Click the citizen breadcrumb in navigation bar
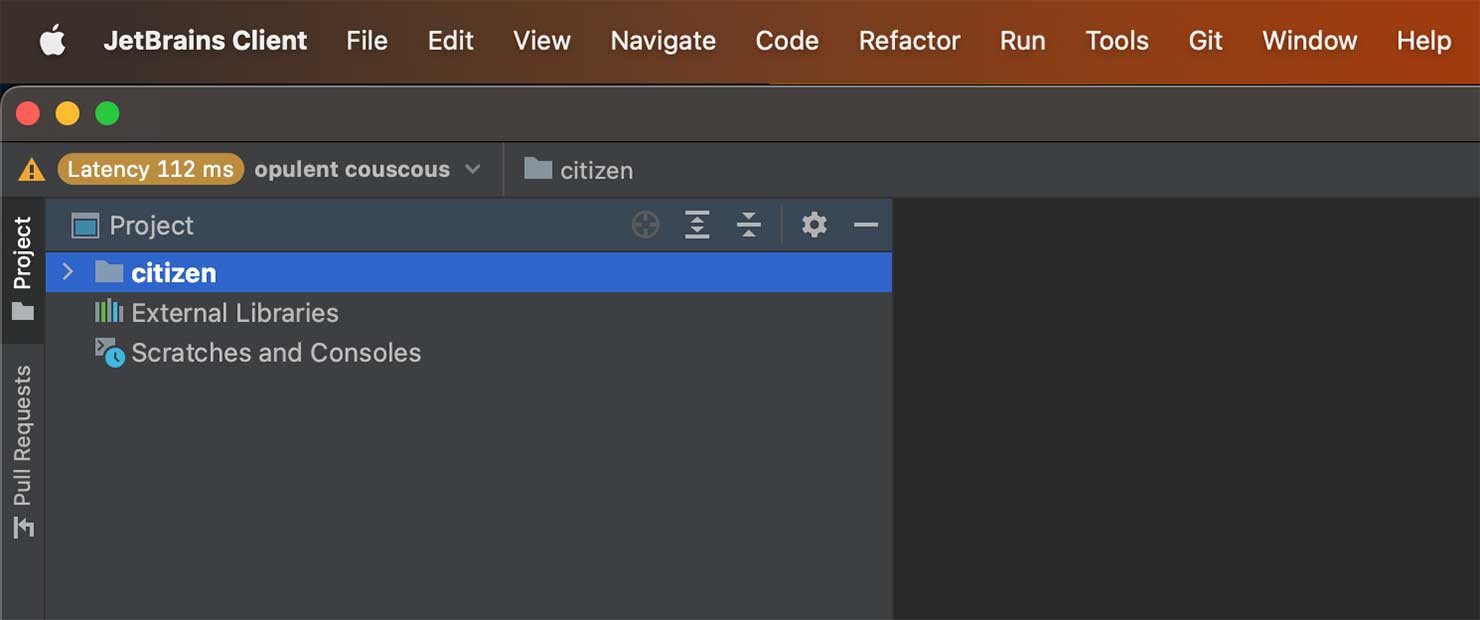The width and height of the screenshot is (1480, 620). [x=579, y=170]
